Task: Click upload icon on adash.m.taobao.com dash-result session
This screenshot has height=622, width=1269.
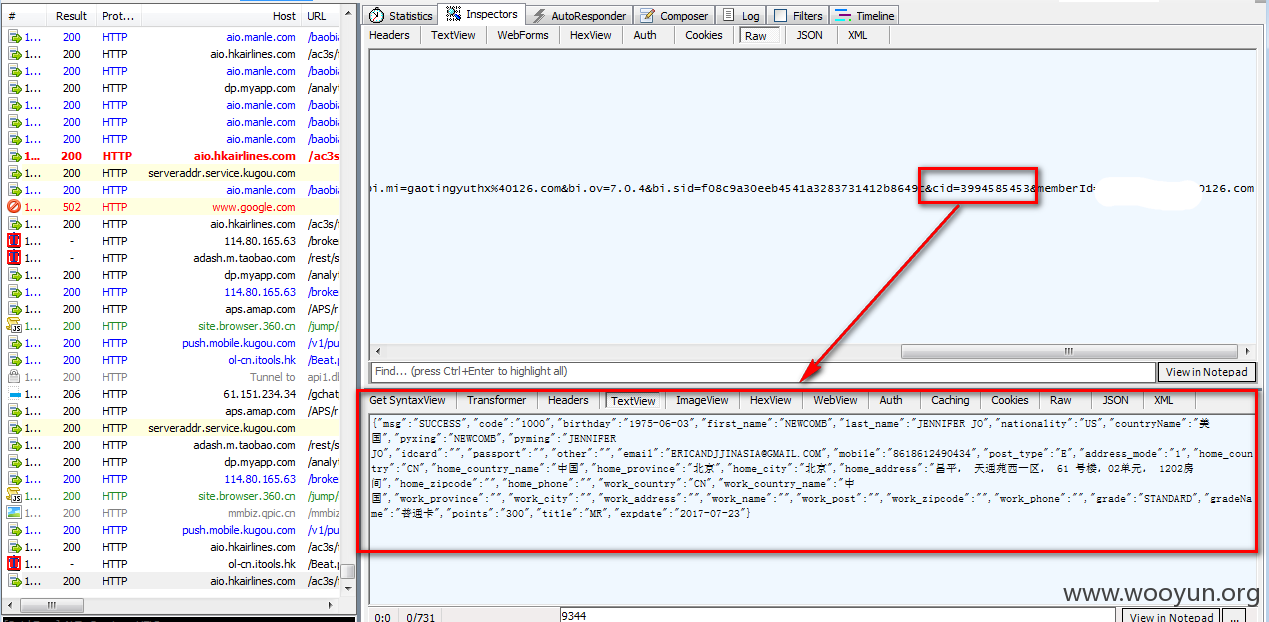Action: [x=15, y=258]
